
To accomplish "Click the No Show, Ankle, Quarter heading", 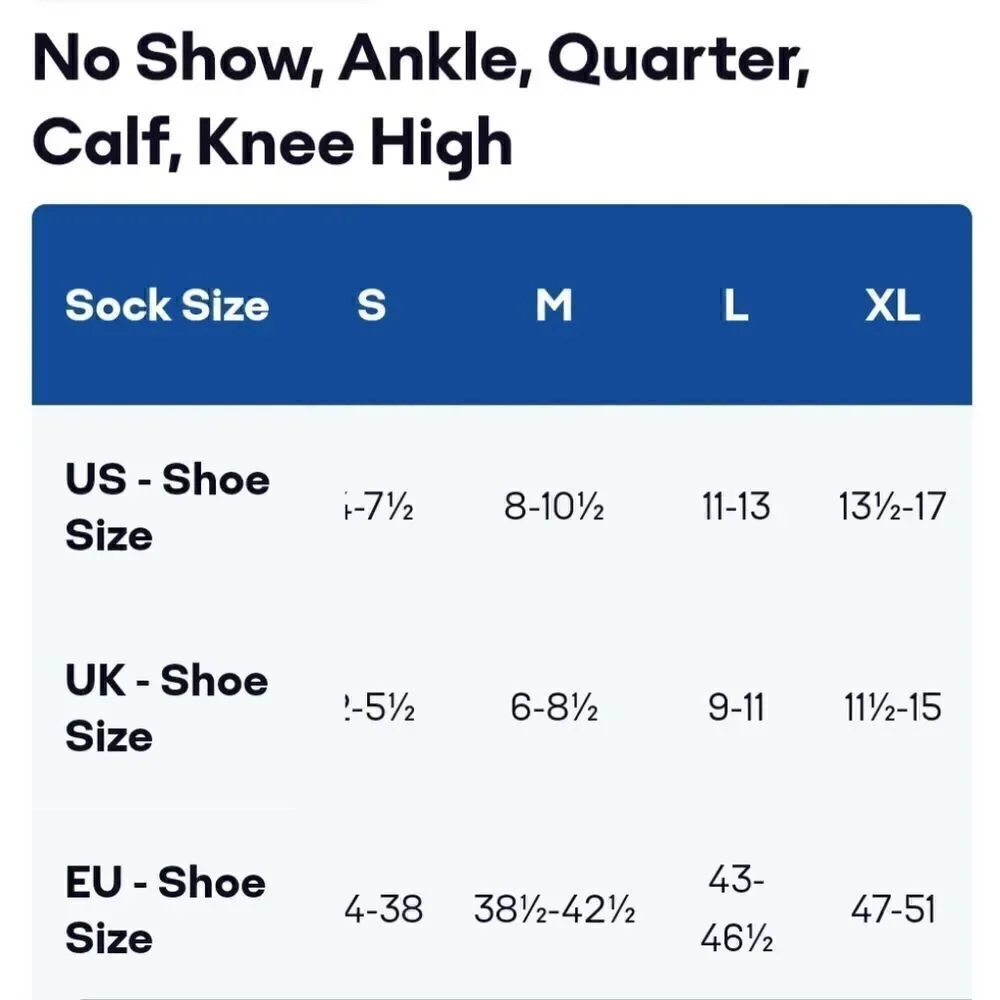I will tap(422, 59).
